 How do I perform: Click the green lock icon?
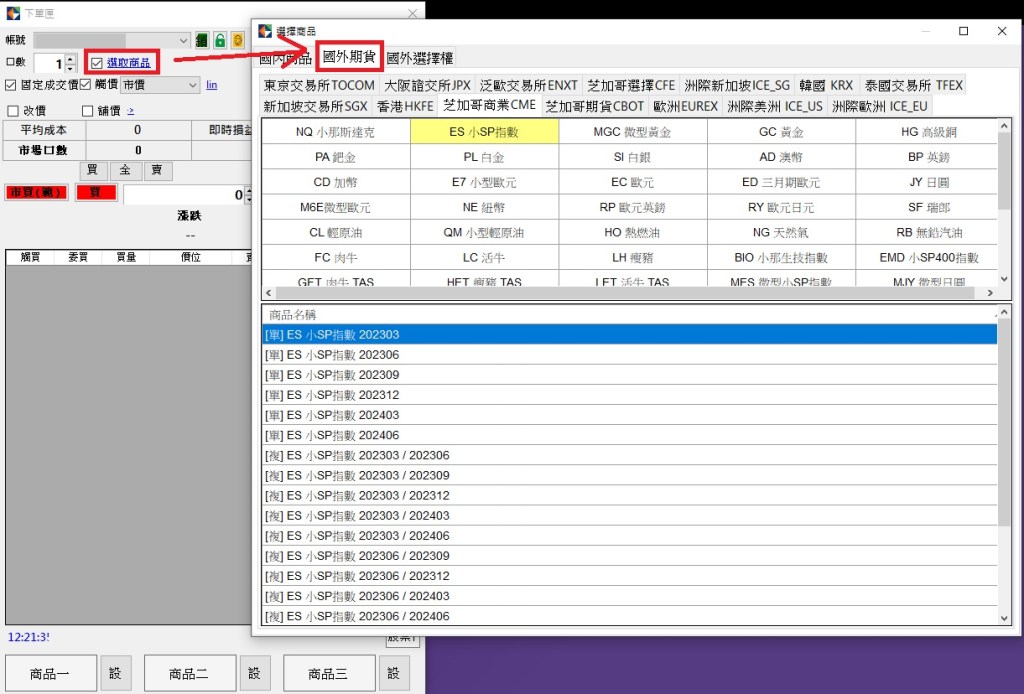(x=220, y=40)
